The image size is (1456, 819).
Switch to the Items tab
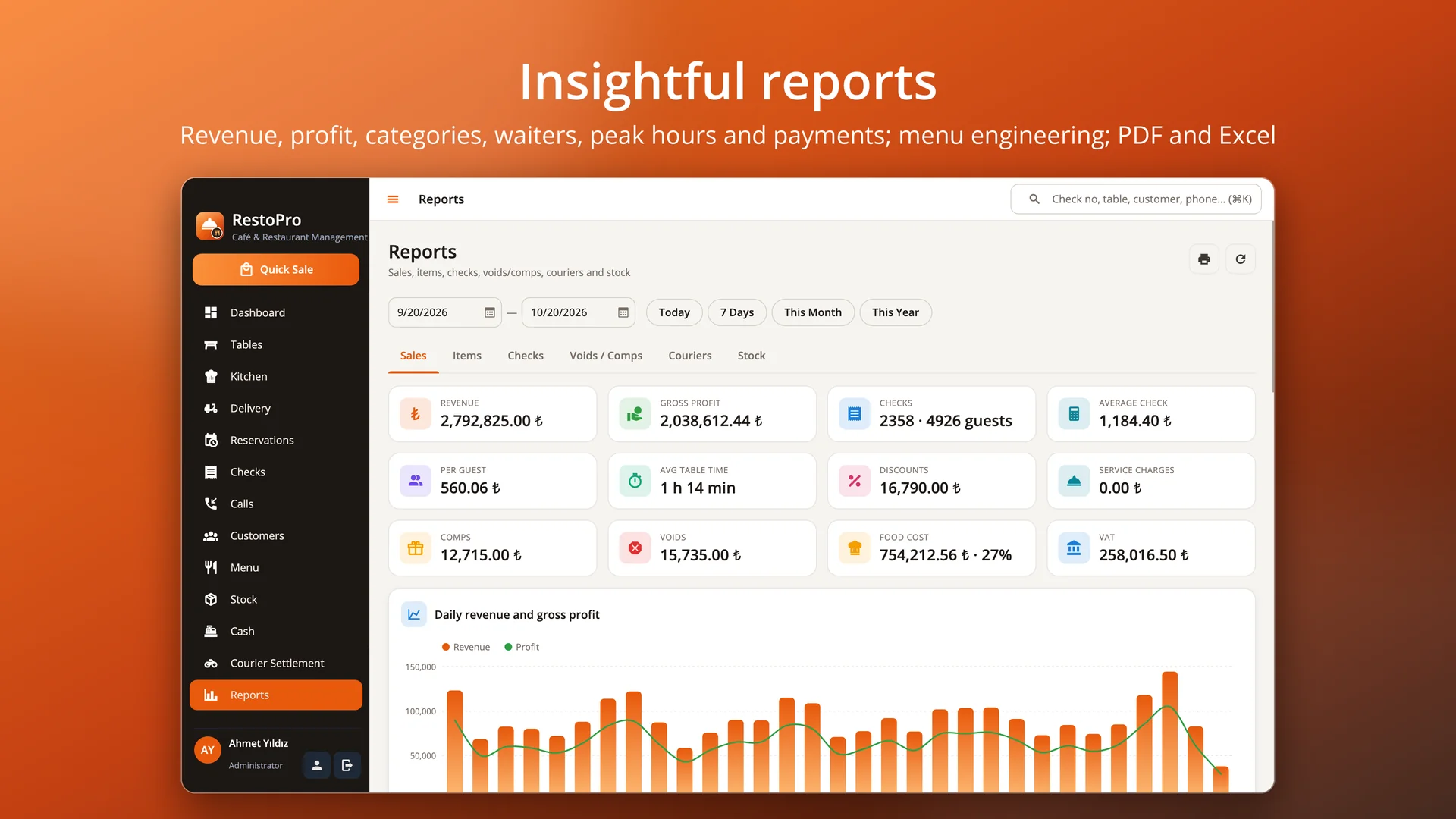467,356
